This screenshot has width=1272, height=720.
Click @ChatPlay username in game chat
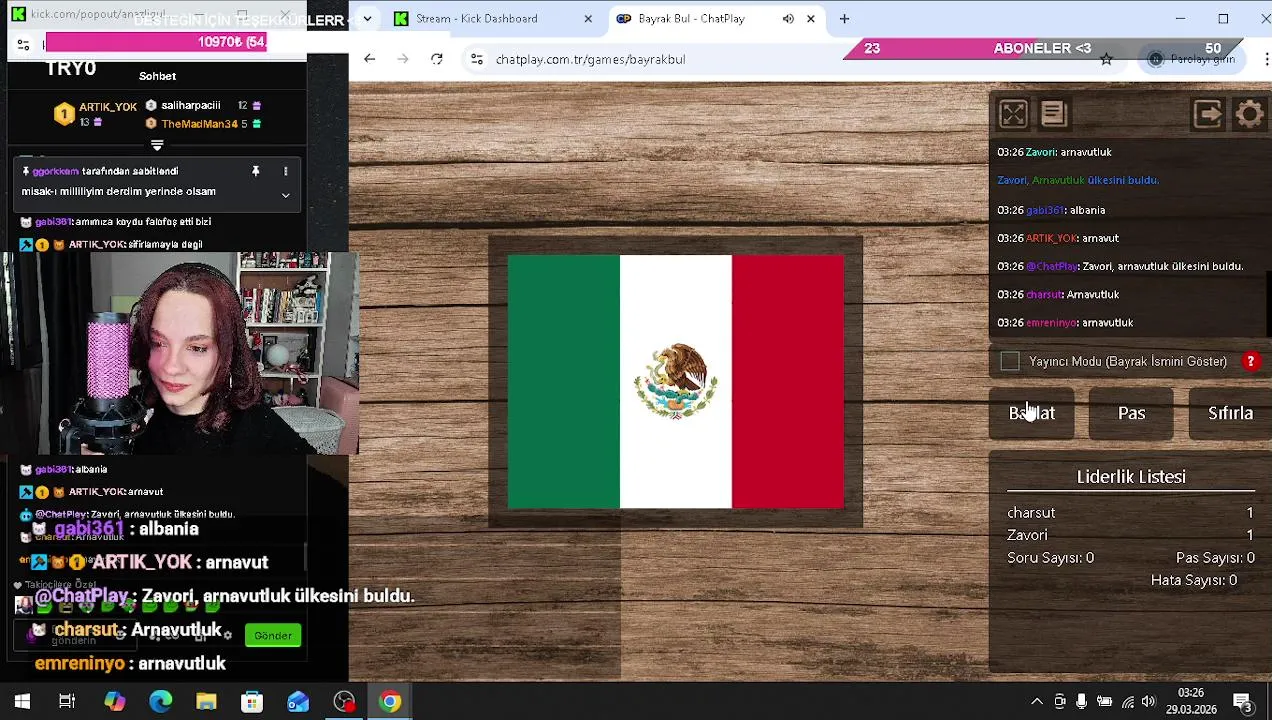1052,267
